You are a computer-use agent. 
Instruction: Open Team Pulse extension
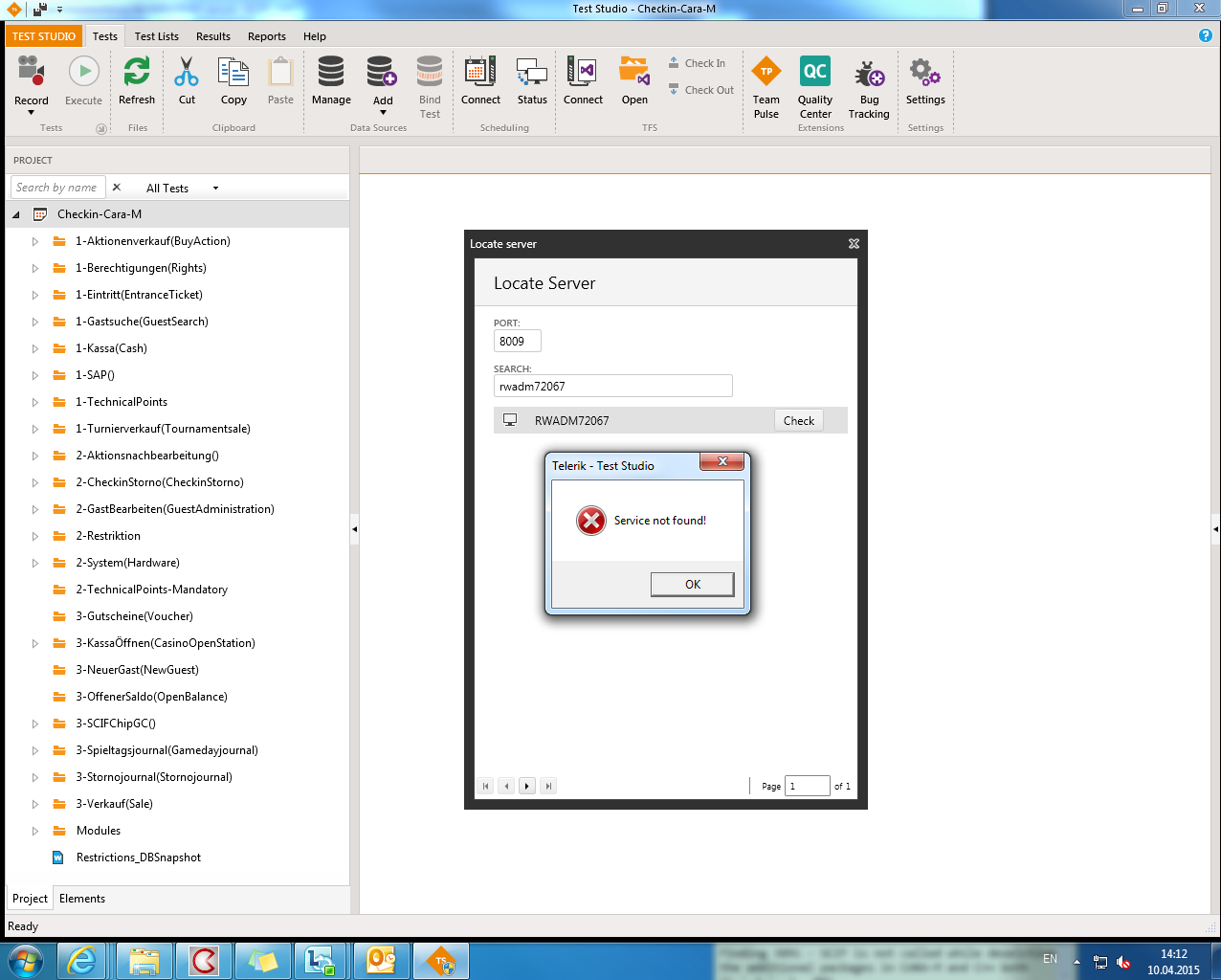coord(766,86)
